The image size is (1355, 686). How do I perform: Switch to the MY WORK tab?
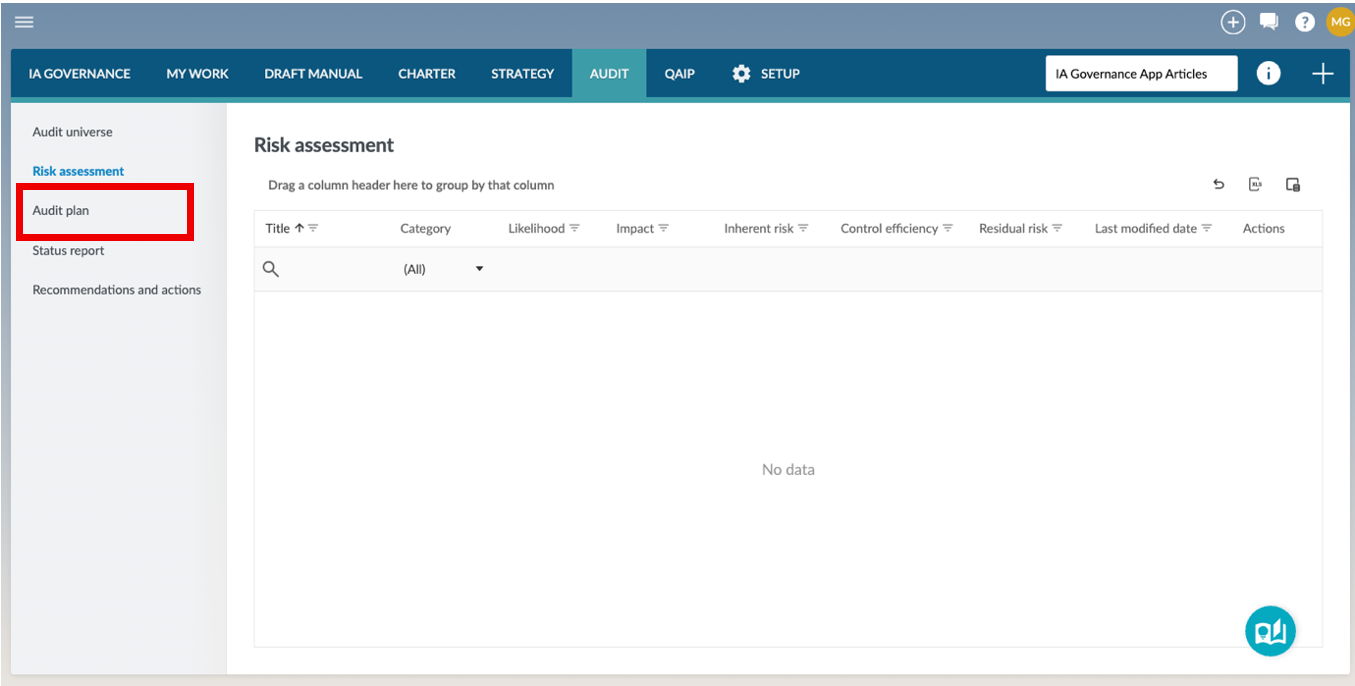pyautogui.click(x=198, y=73)
